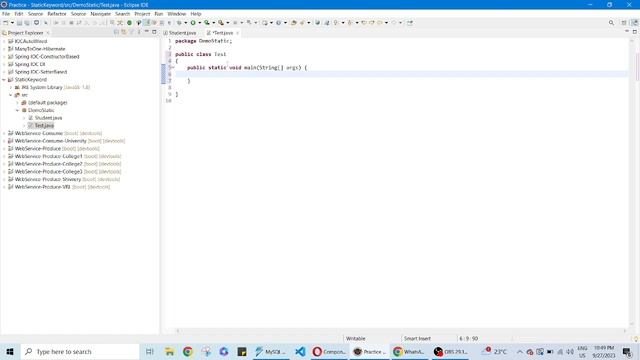The width and height of the screenshot is (640, 360).
Task: Click the empty line 6 in code editor
Action: (402, 74)
